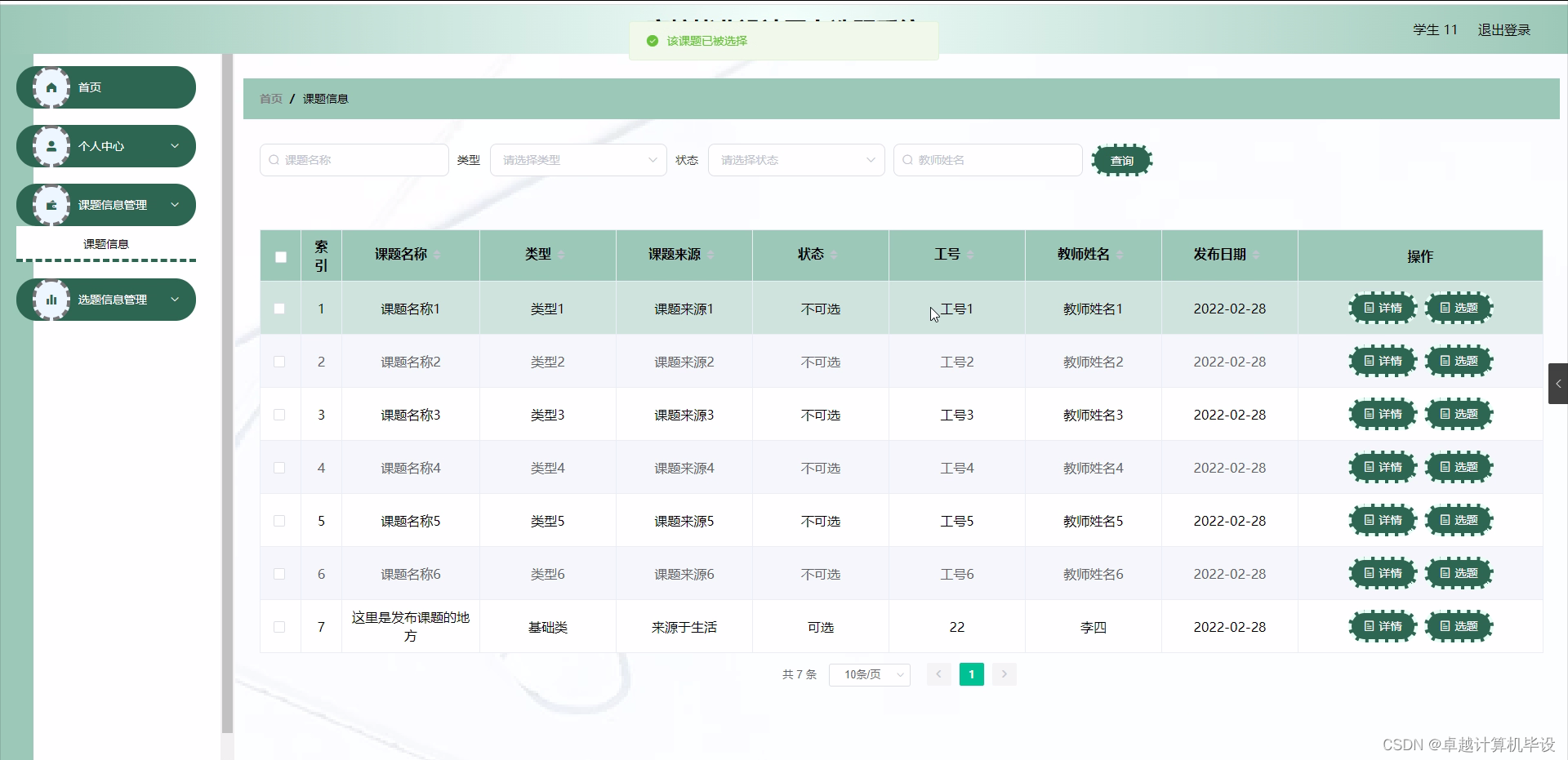This screenshot has width=1568, height=760.
Task: Click the 教师姓名 search input field
Action: pyautogui.click(x=988, y=160)
